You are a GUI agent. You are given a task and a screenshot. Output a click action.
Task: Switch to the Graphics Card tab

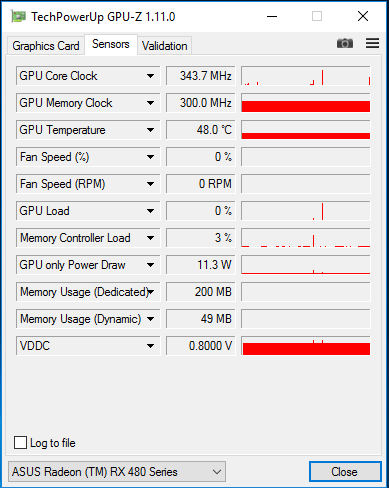pos(46,46)
